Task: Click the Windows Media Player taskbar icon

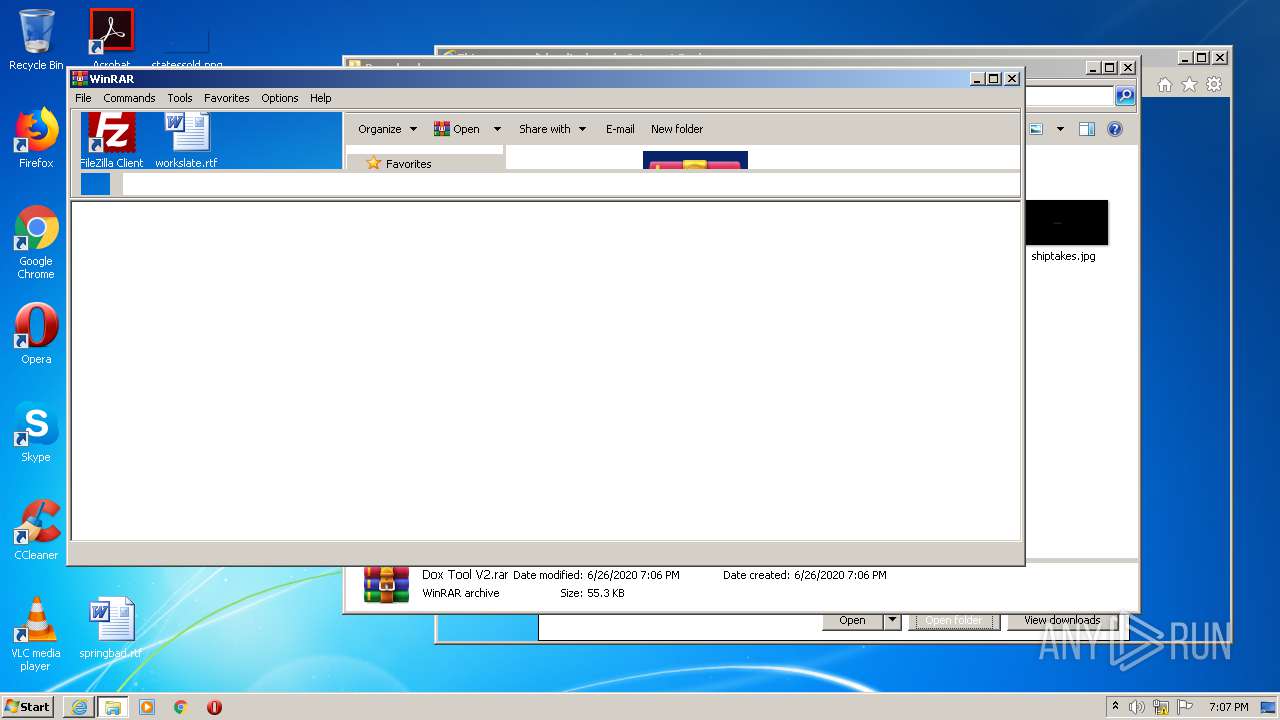Action: (x=147, y=707)
